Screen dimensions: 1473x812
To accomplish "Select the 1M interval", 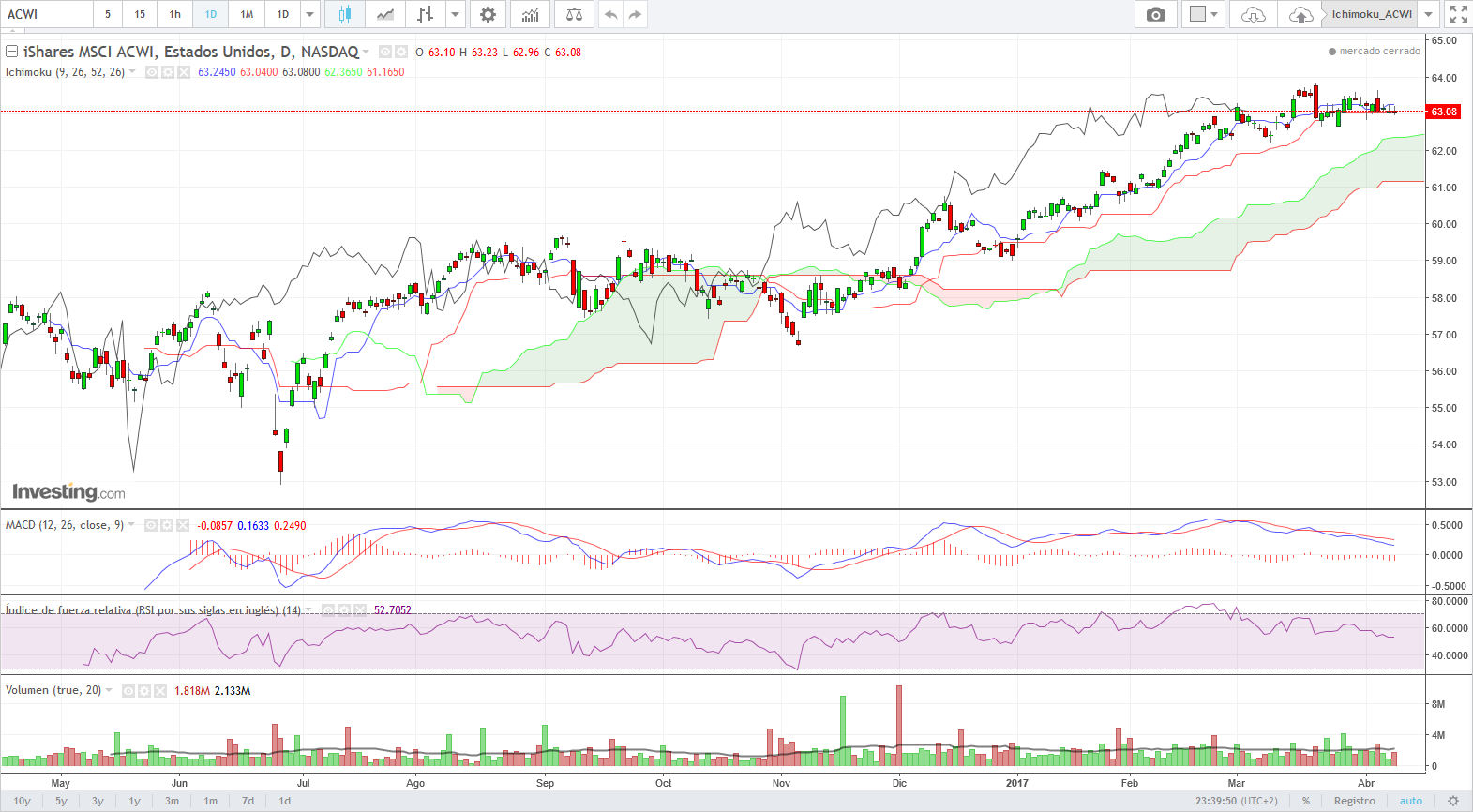I will pyautogui.click(x=247, y=14).
